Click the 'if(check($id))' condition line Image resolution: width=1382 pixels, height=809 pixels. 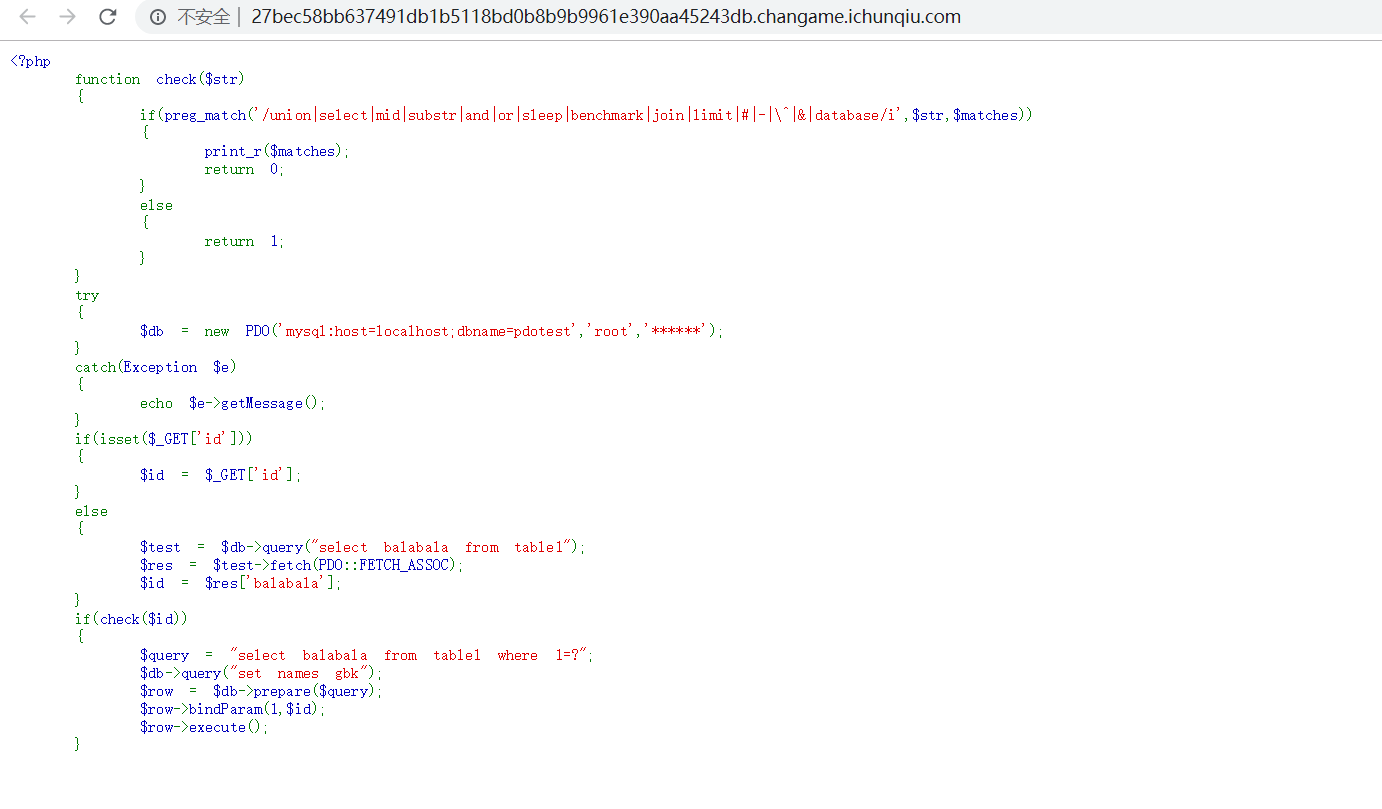tap(131, 619)
